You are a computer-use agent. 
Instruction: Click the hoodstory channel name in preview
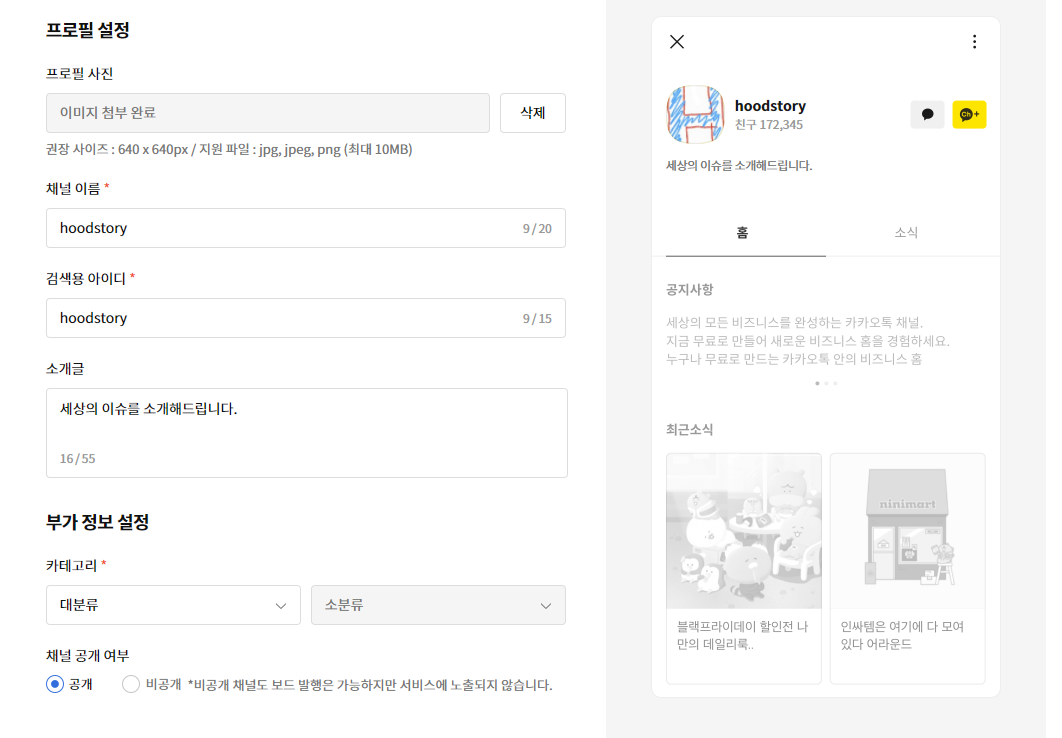pos(770,106)
